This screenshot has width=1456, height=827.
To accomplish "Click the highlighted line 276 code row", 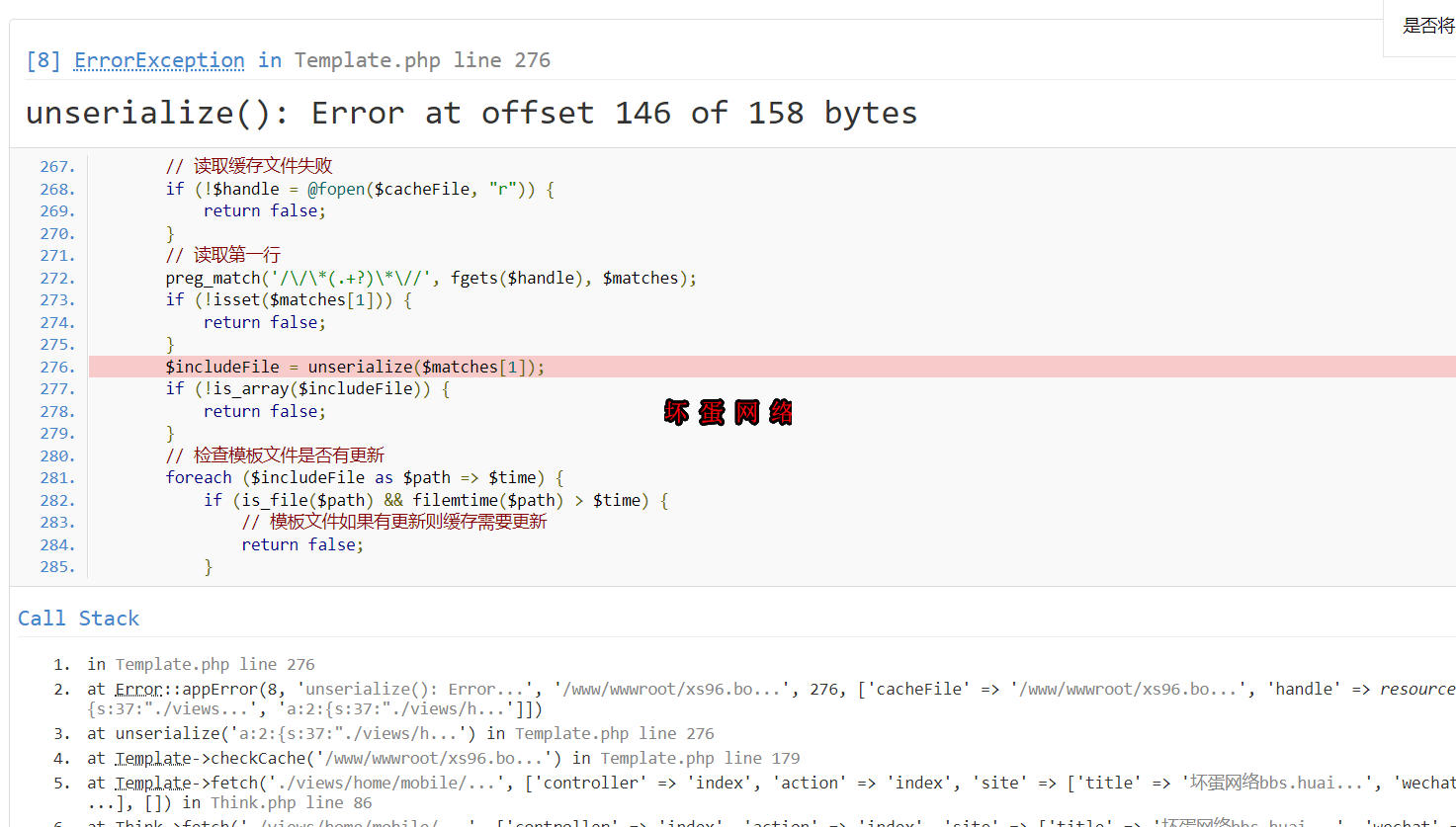I will click(x=772, y=367).
